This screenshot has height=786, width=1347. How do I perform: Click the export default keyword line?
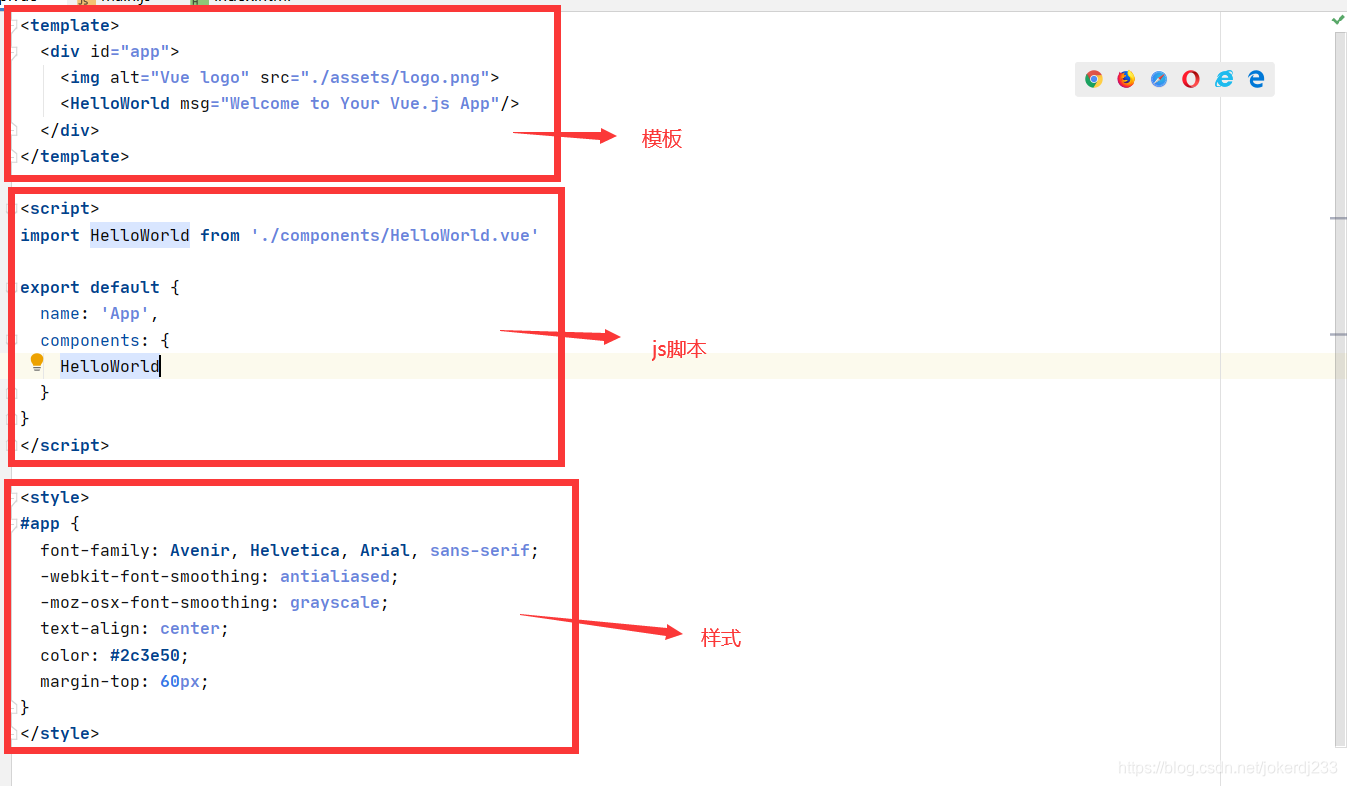[100, 287]
